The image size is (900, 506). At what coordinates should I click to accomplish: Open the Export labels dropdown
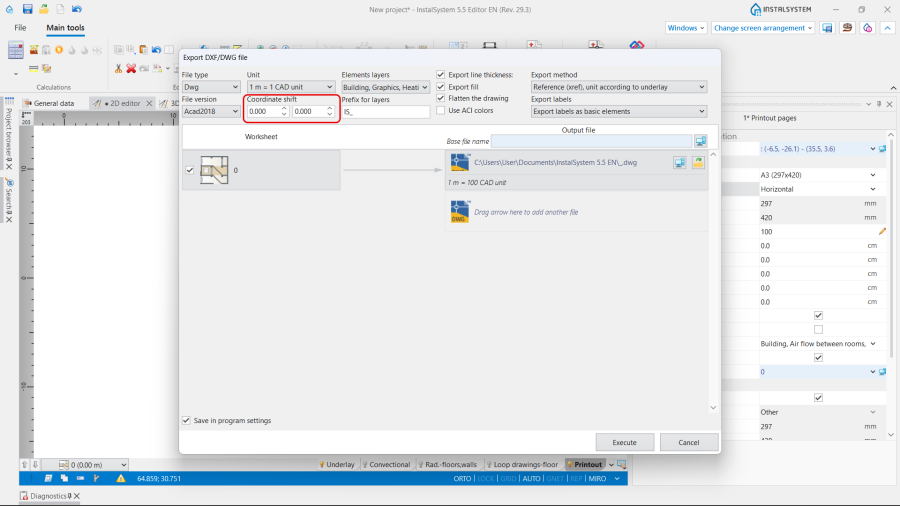pos(619,111)
